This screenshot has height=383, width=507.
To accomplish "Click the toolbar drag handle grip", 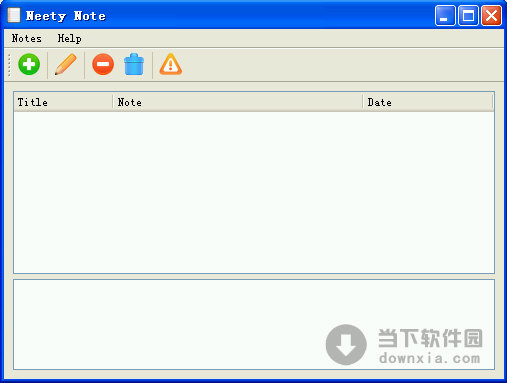I will point(9,65).
